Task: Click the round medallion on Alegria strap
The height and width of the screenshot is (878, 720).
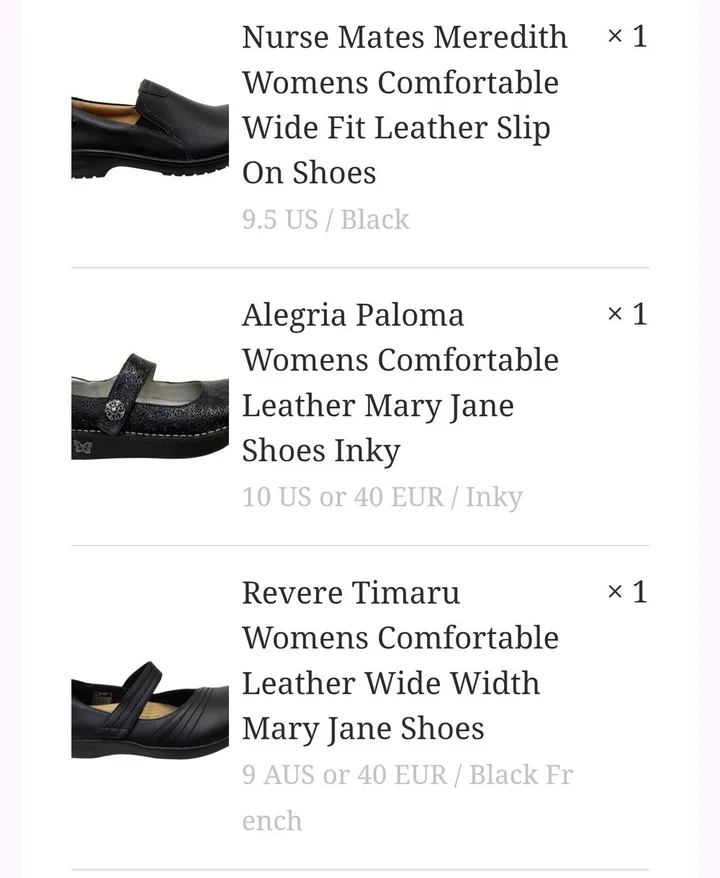Action: pyautogui.click(x=115, y=408)
